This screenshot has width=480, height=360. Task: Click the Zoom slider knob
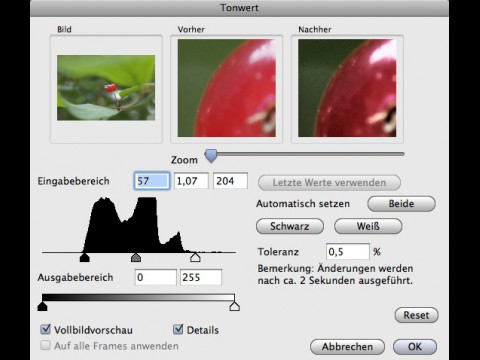pos(211,156)
